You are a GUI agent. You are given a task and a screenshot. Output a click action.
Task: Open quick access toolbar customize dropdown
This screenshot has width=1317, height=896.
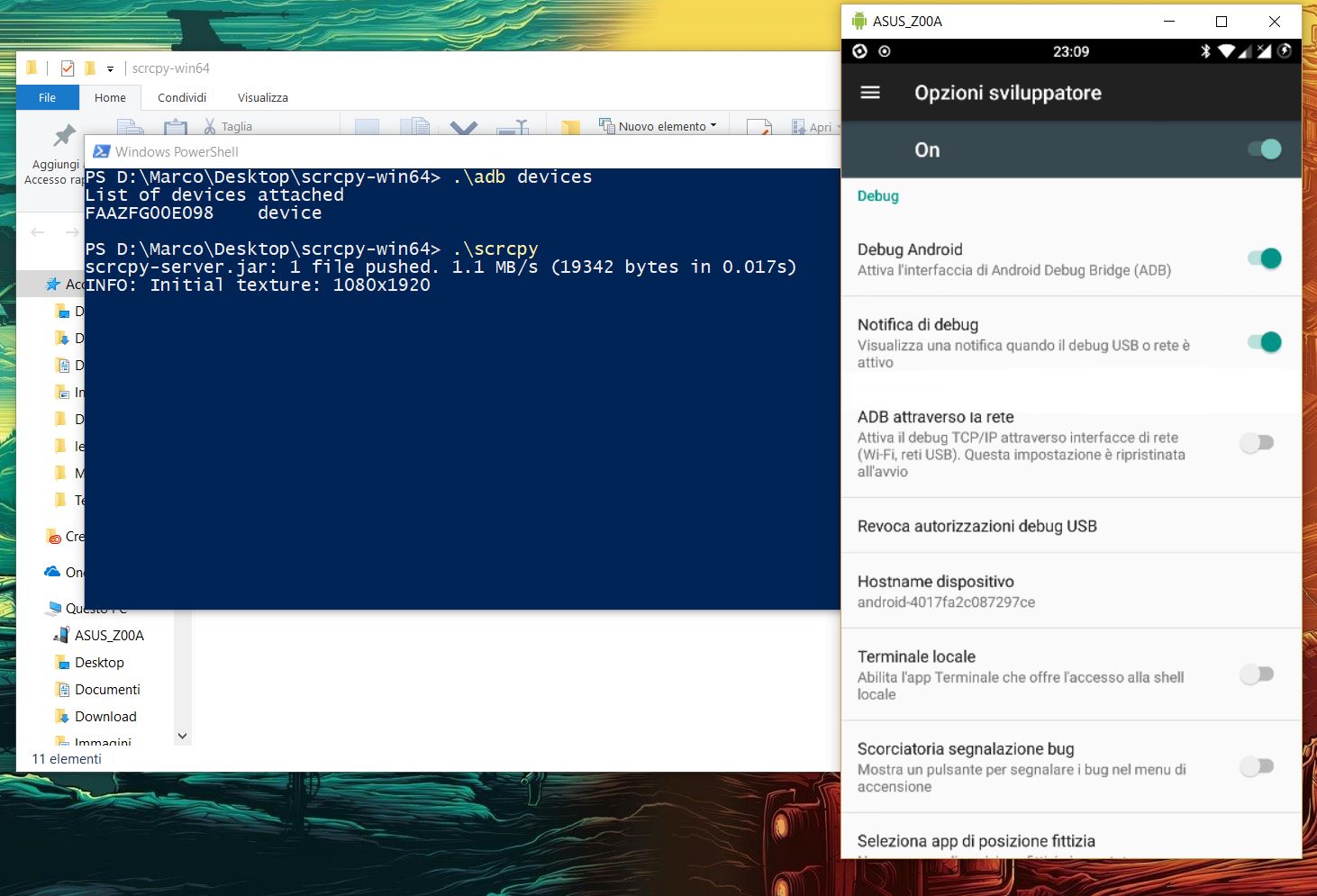coord(110,68)
